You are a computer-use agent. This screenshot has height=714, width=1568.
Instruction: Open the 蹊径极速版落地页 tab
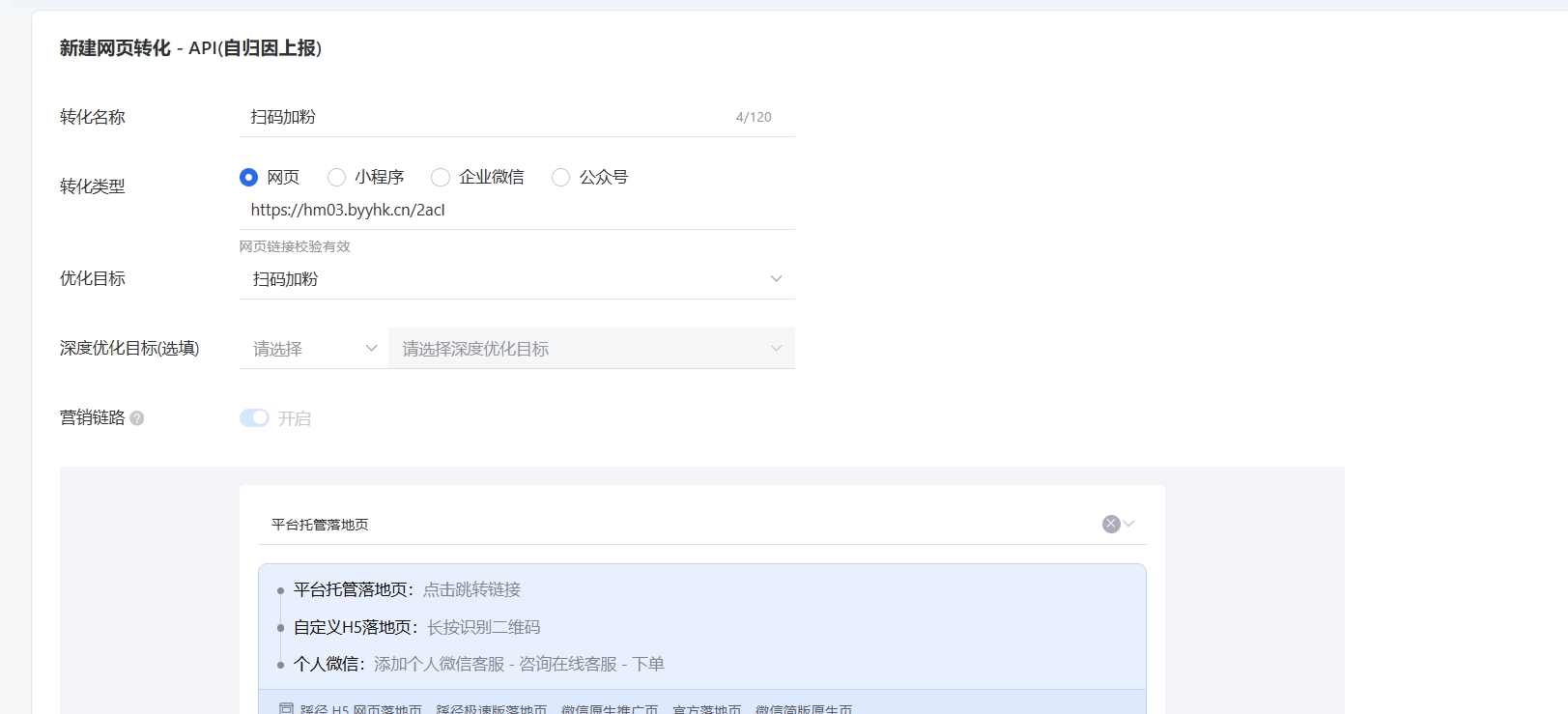[x=491, y=709]
